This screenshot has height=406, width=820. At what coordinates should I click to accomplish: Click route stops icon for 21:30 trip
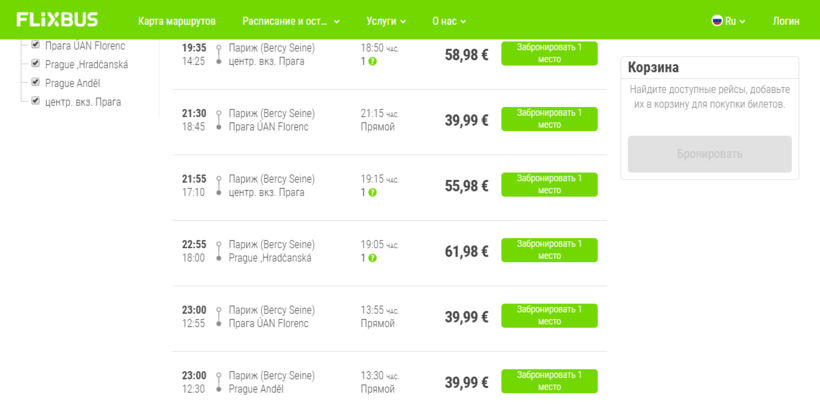219,120
